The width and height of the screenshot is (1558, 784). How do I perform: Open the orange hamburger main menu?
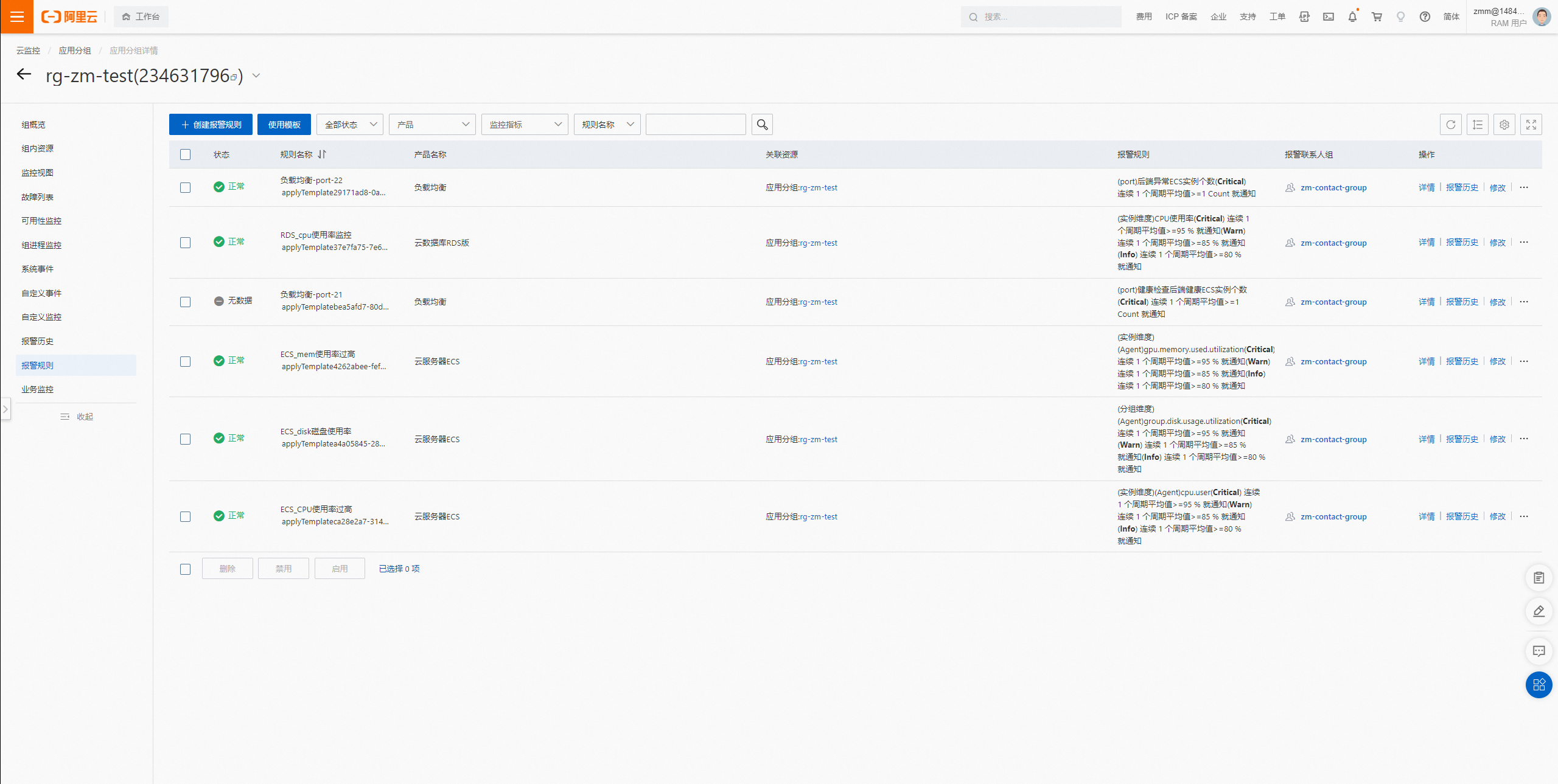[x=16, y=16]
